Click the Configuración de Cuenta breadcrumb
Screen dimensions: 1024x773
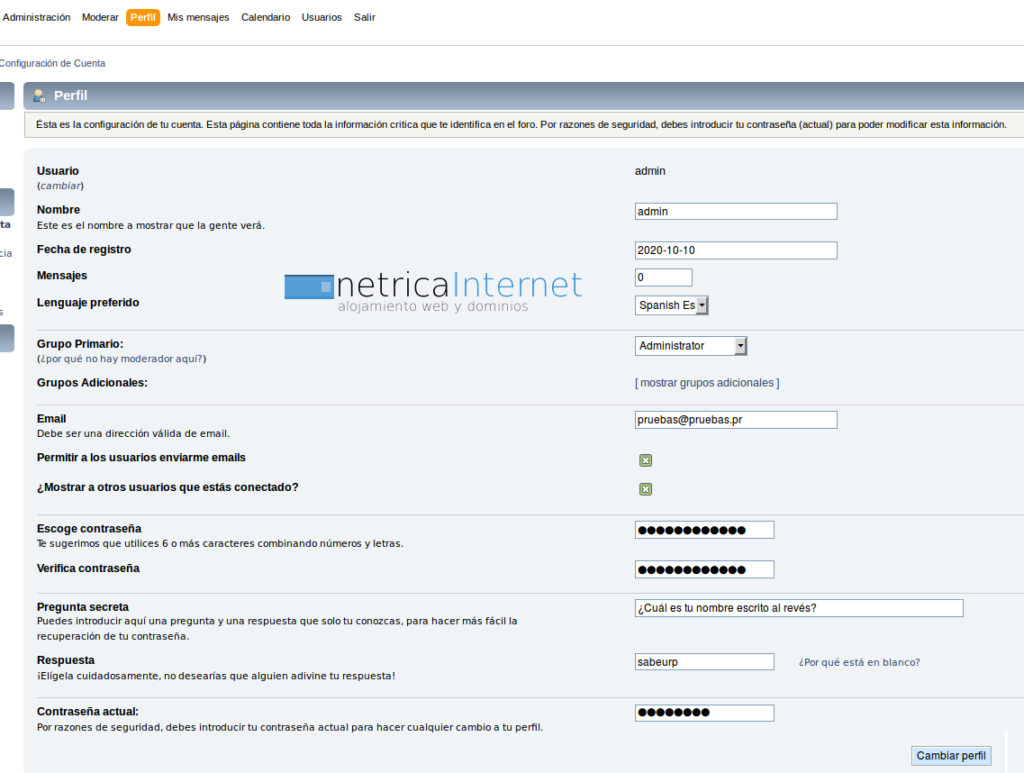pos(52,63)
